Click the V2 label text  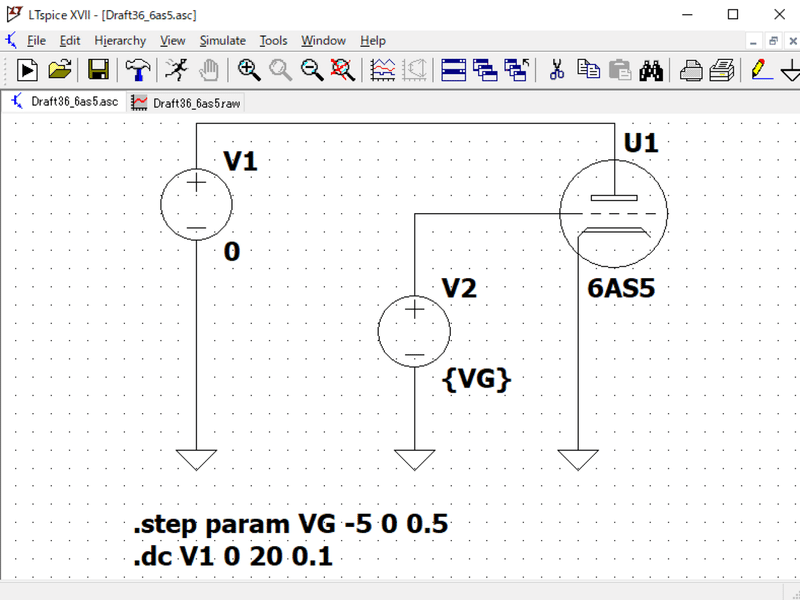[x=459, y=288]
